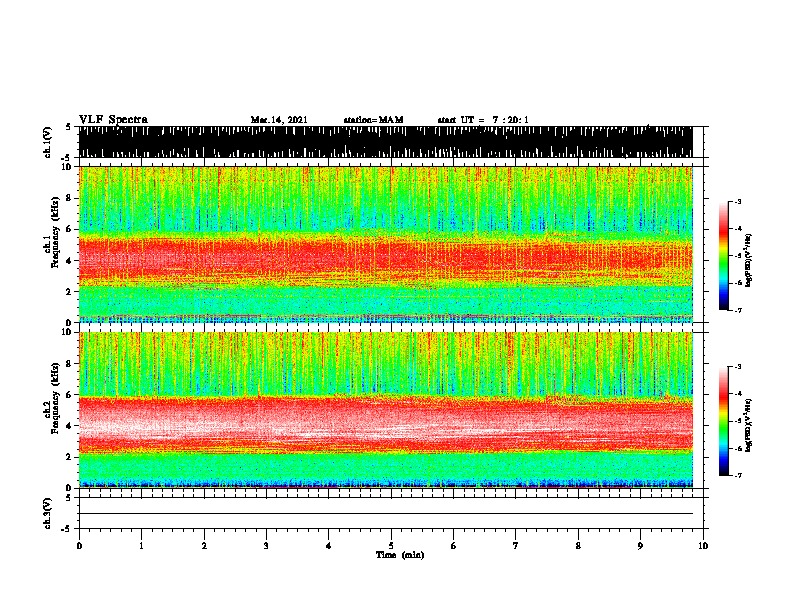Screen dimensions: 792x612
Task: Click the "-7" label on the ch.1 colorbar
Action: (x=738, y=310)
